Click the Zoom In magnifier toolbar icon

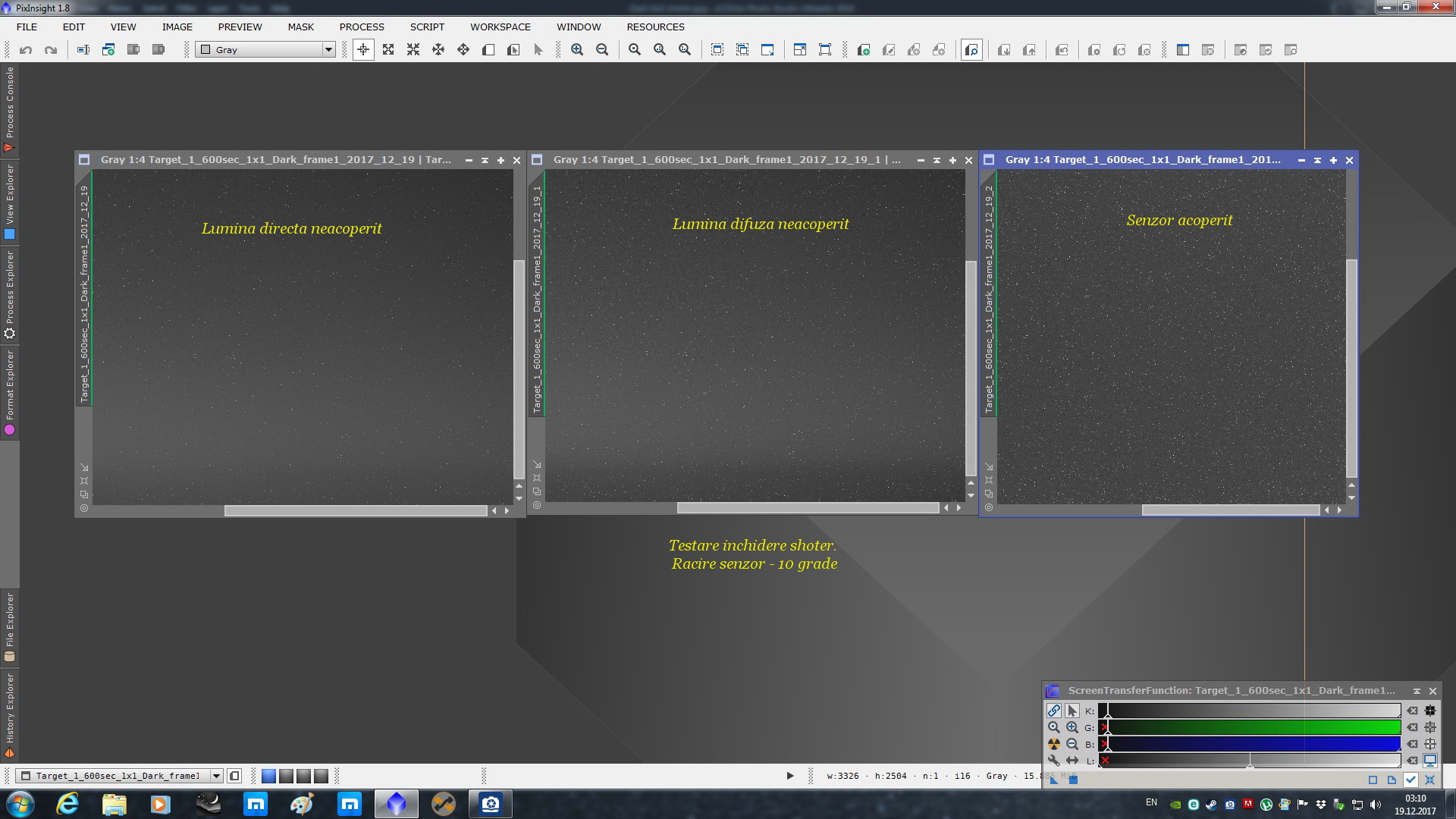tap(577, 50)
